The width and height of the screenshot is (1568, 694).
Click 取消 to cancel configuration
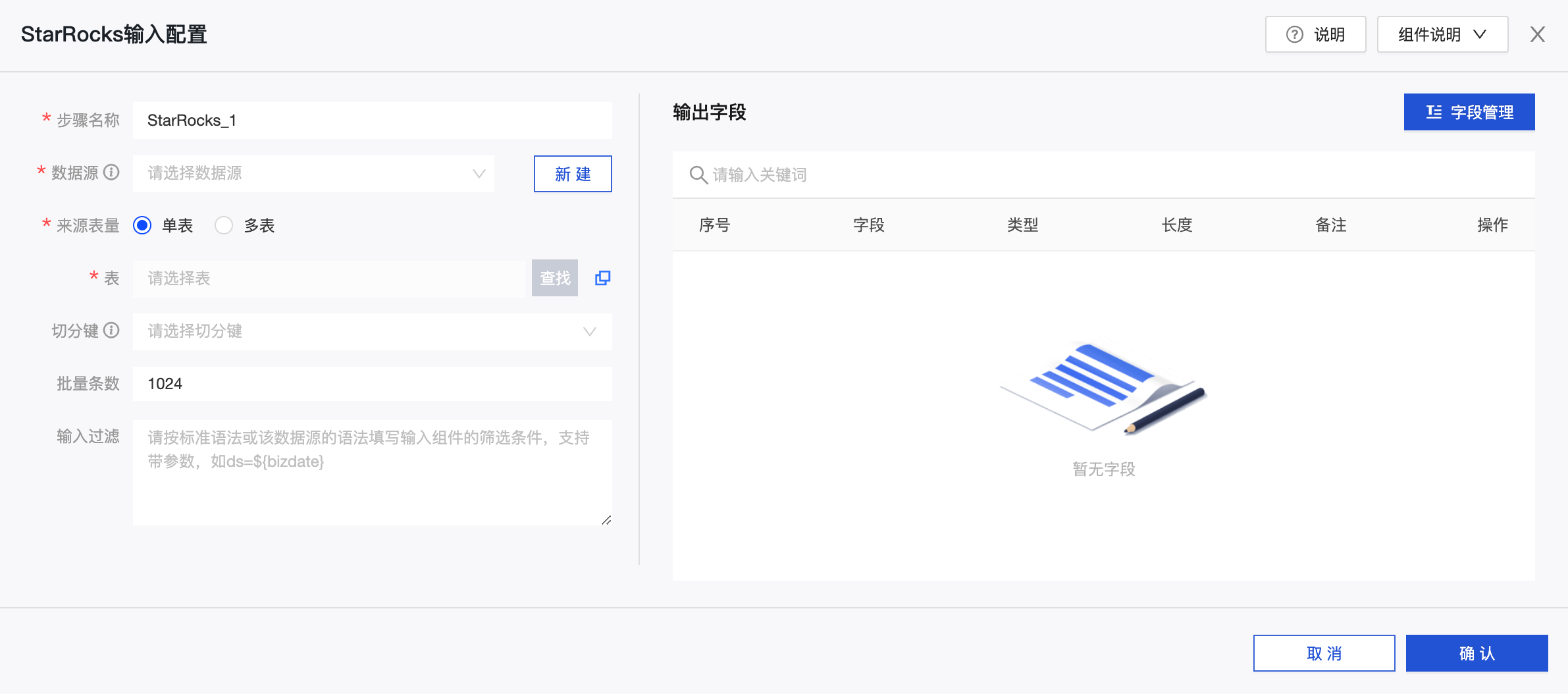pos(1324,653)
